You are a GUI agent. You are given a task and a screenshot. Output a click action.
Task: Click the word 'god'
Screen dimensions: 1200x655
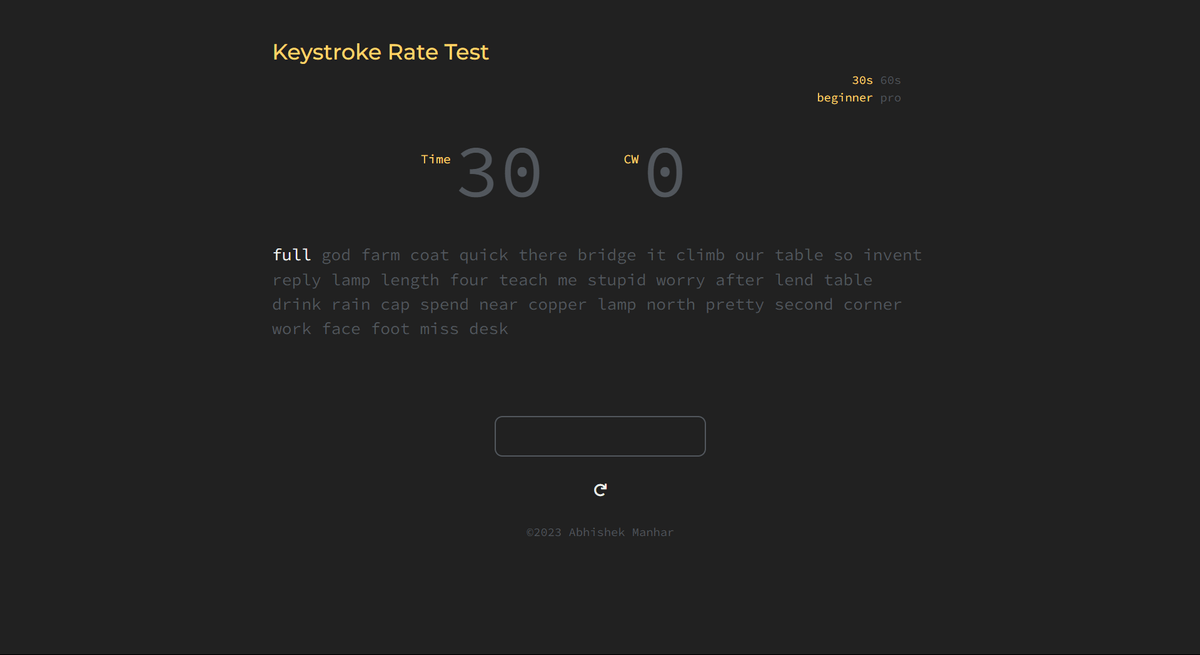(336, 255)
